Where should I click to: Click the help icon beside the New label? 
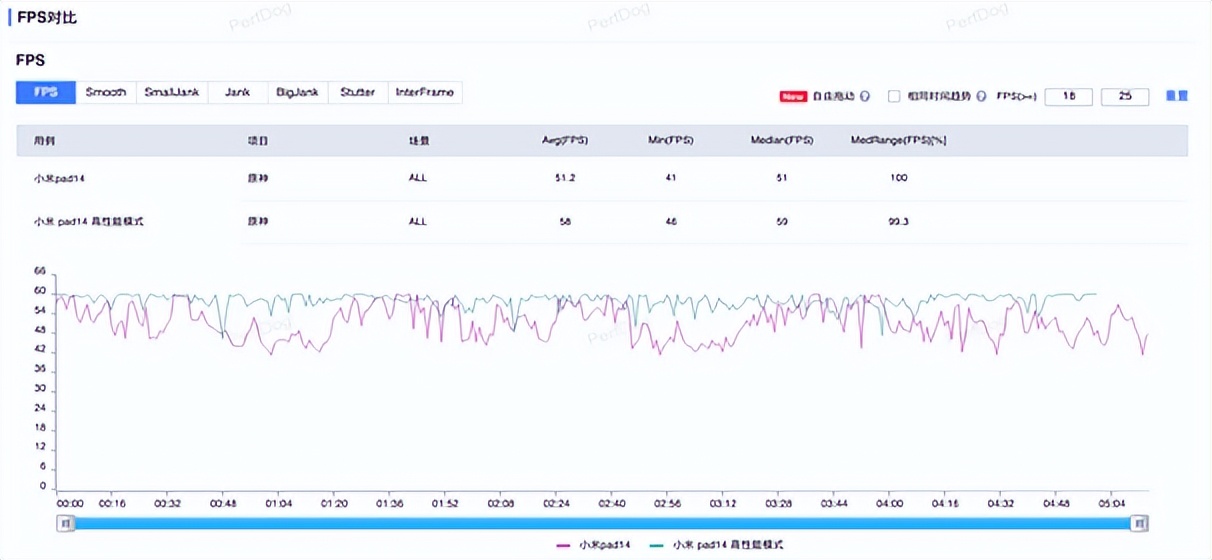(x=865, y=97)
